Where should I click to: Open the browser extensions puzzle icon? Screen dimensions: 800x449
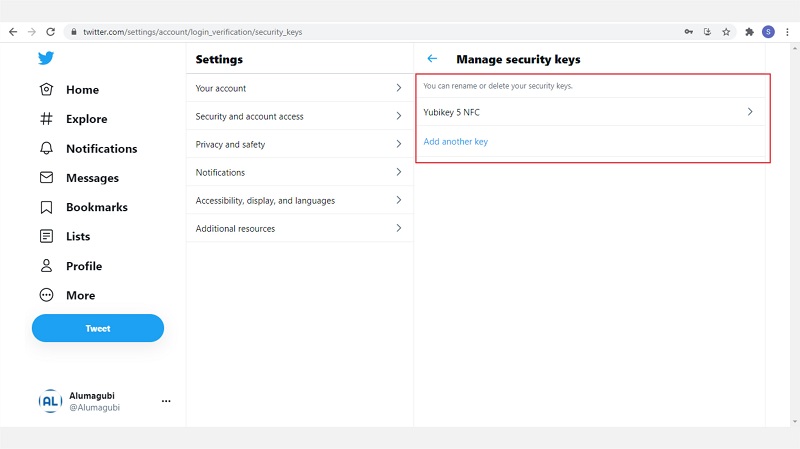749,32
